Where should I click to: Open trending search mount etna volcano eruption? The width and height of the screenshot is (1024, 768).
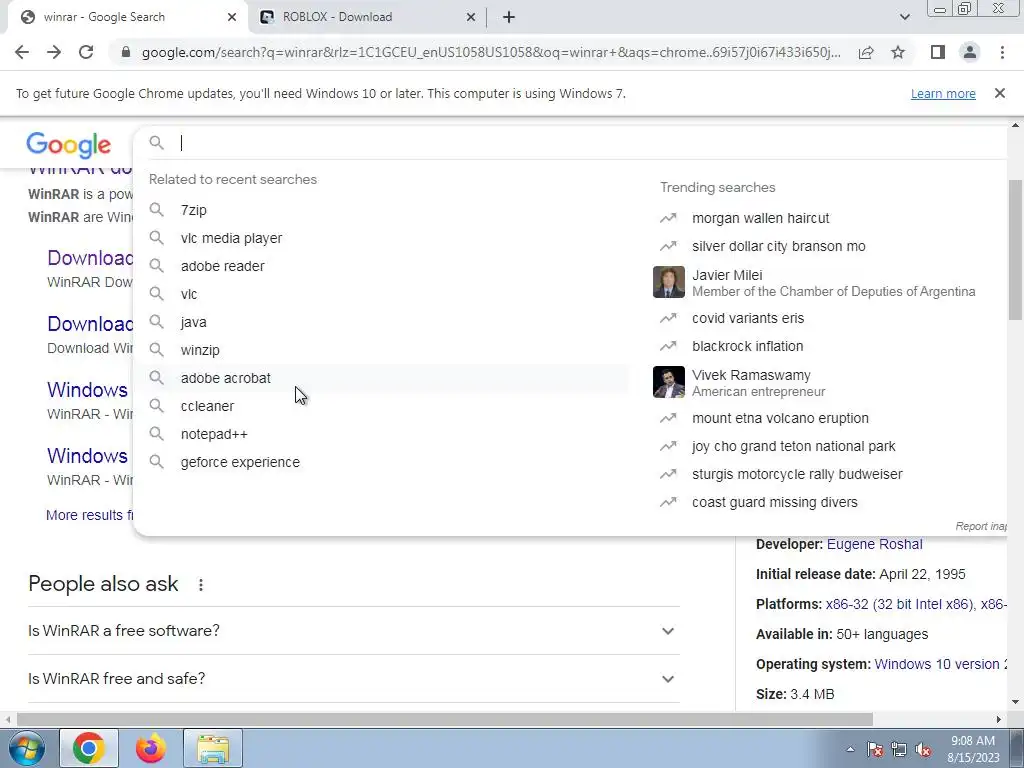(x=780, y=418)
